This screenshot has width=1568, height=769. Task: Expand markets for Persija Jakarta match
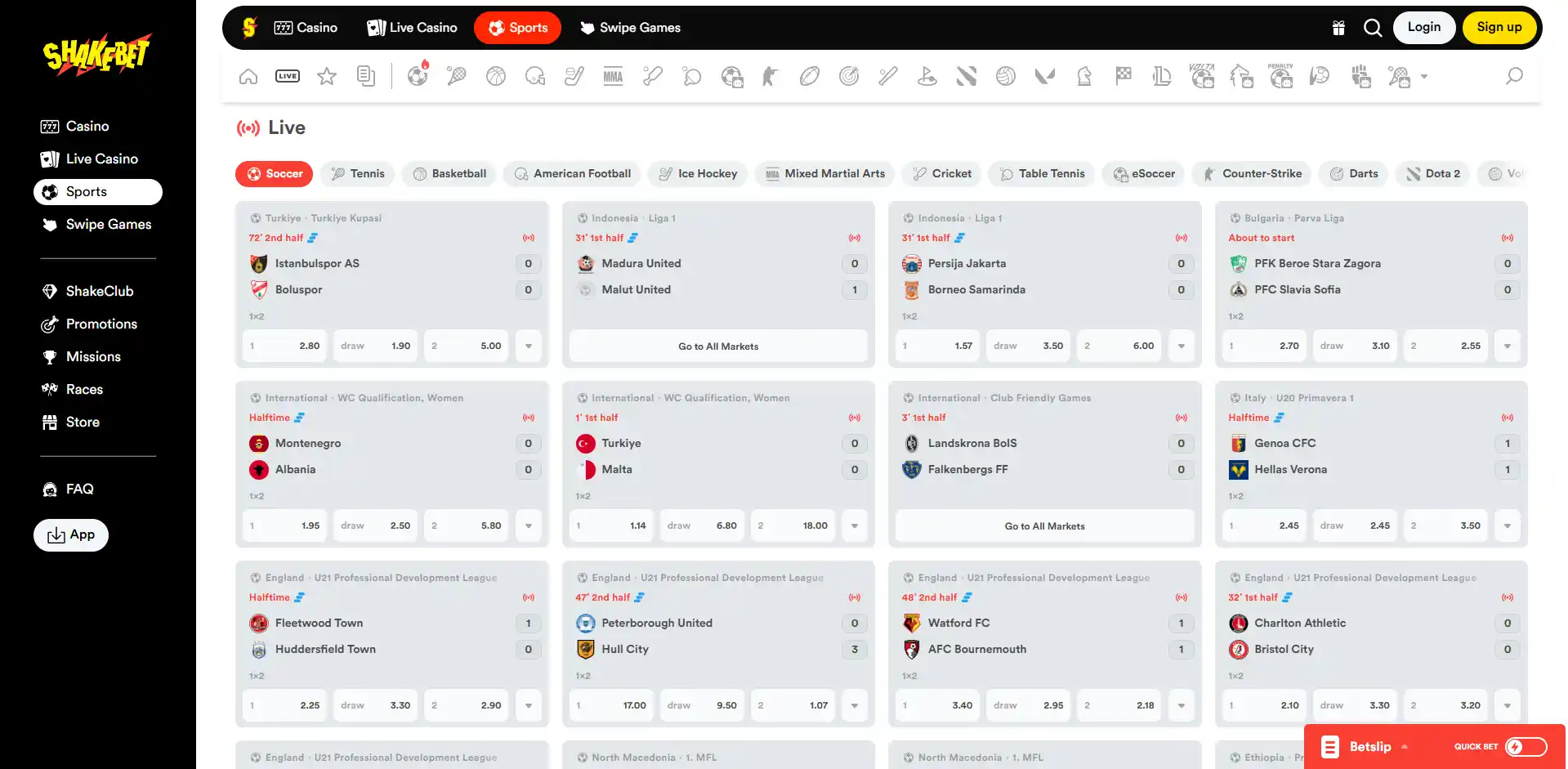point(1182,346)
